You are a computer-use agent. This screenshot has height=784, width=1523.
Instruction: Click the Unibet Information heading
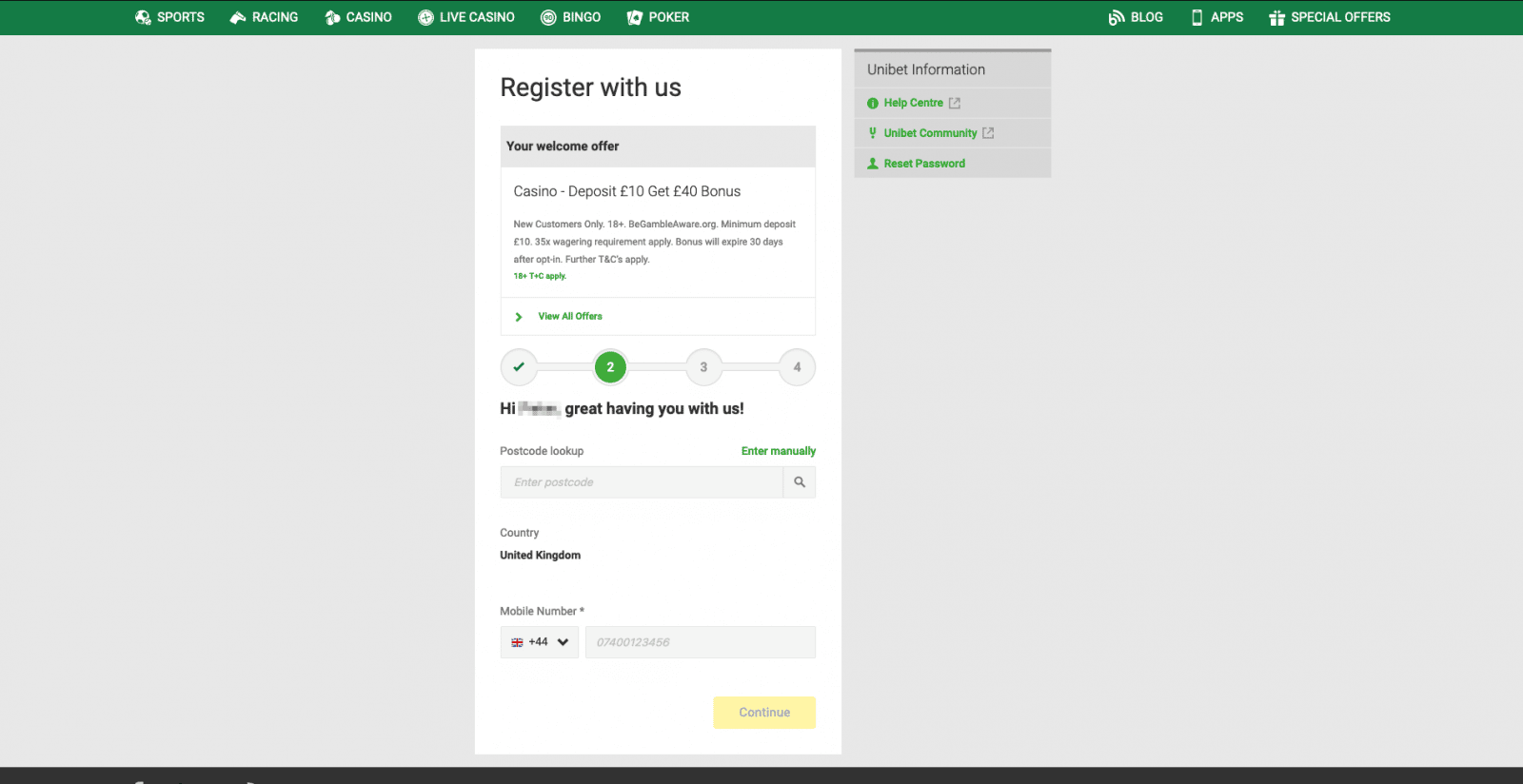click(926, 69)
